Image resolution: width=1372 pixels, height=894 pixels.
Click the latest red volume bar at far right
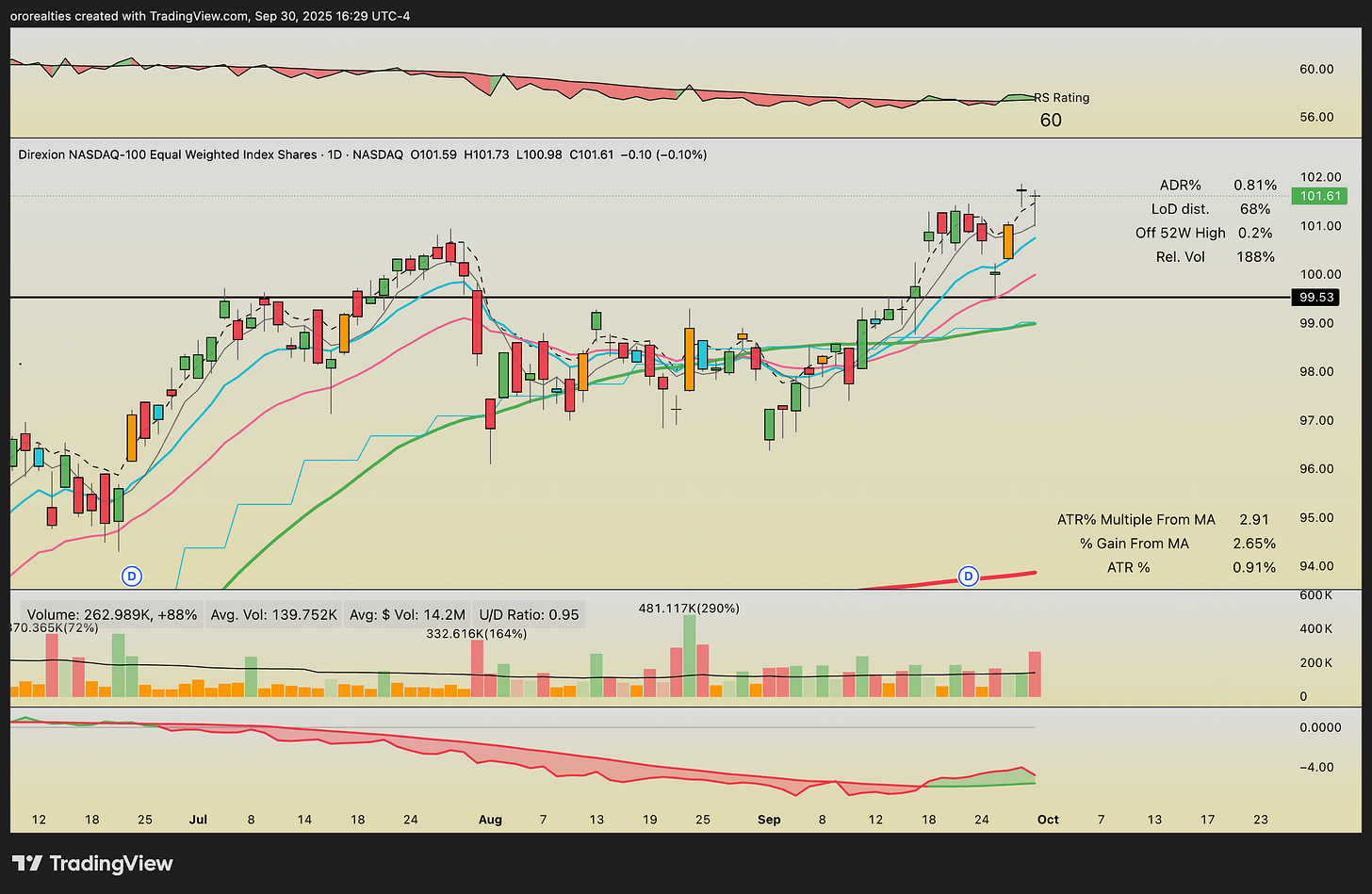1035,675
